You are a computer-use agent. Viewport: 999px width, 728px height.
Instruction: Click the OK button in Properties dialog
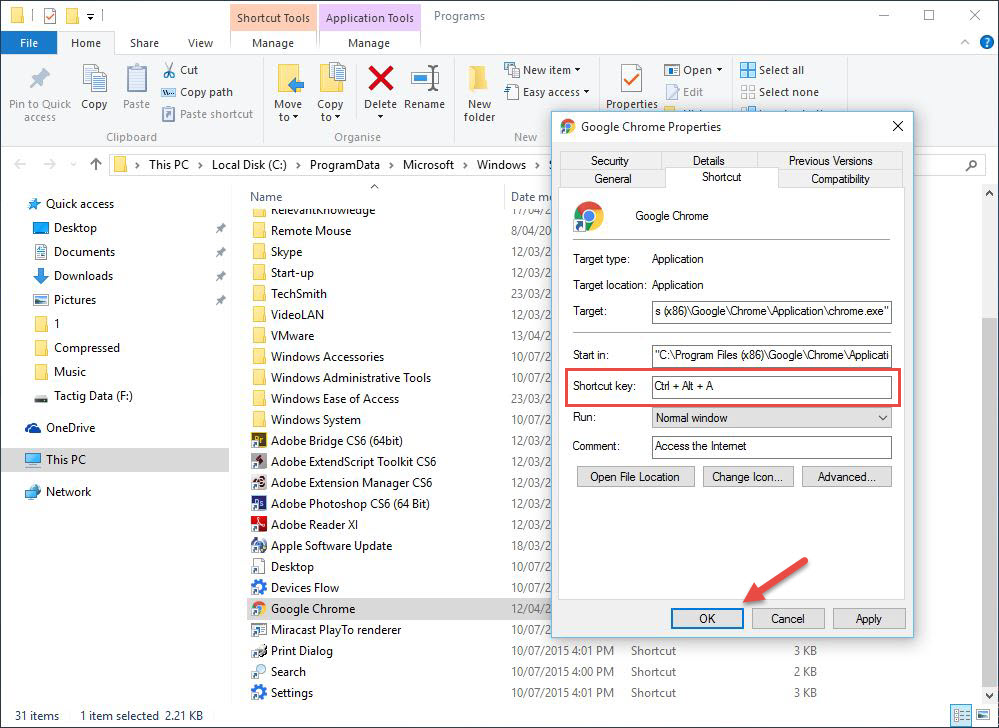point(707,618)
